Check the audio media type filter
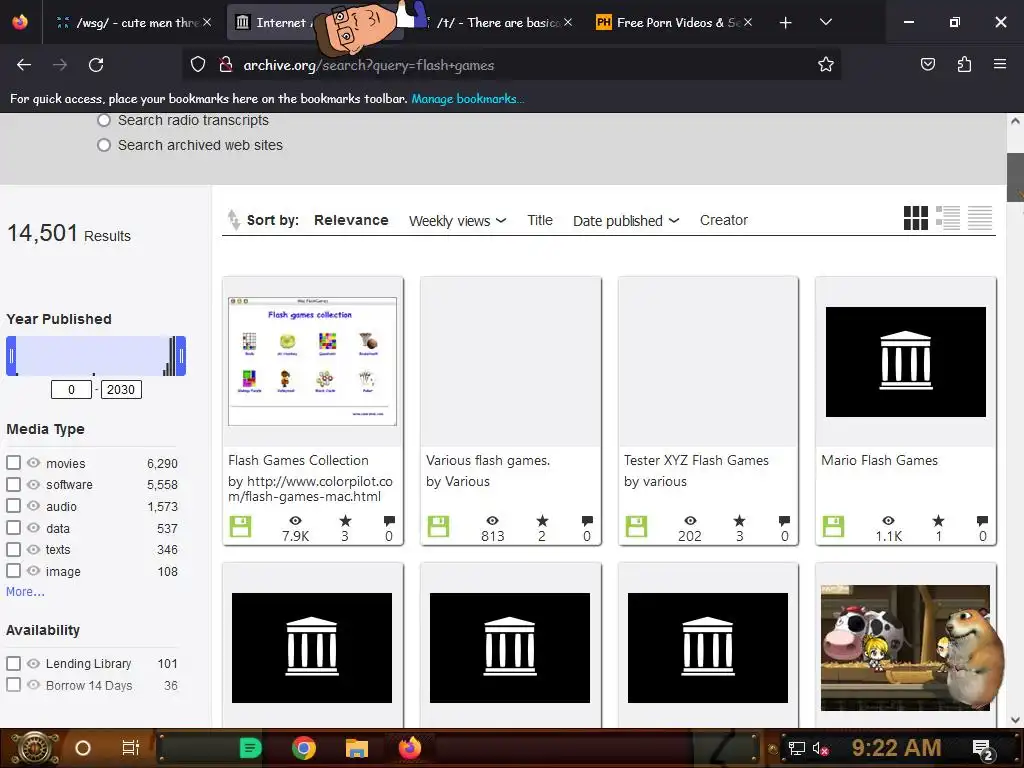The width and height of the screenshot is (1024, 768). pyautogui.click(x=13, y=505)
